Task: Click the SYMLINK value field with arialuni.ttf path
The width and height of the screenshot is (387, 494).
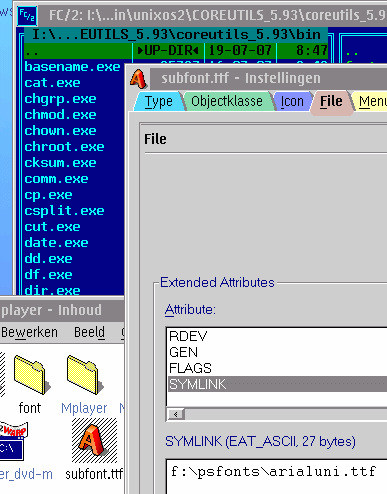Action: pos(276,477)
